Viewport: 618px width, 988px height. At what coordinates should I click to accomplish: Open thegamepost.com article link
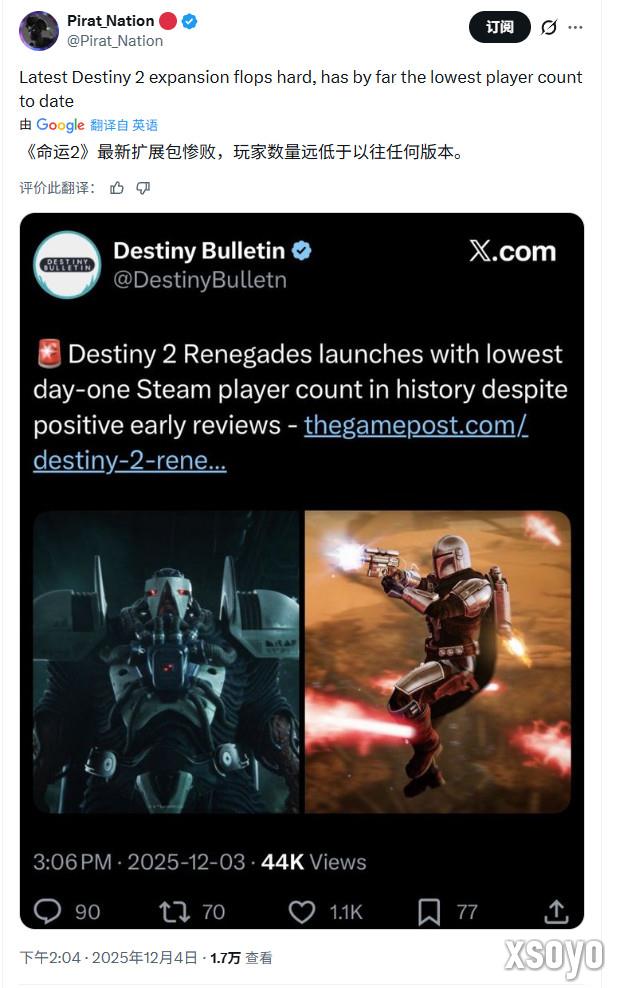point(280,443)
